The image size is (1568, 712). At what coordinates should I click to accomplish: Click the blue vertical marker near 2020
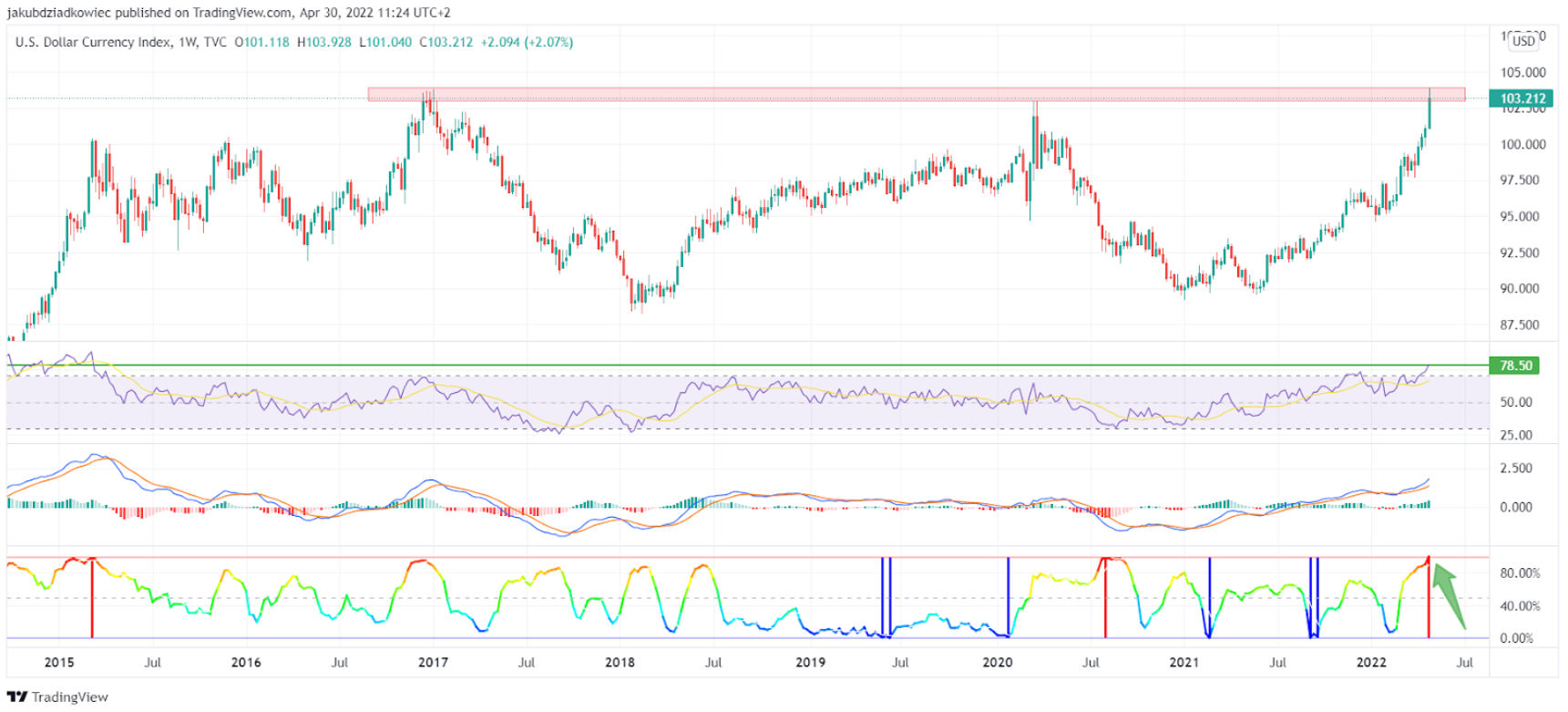click(x=1008, y=598)
